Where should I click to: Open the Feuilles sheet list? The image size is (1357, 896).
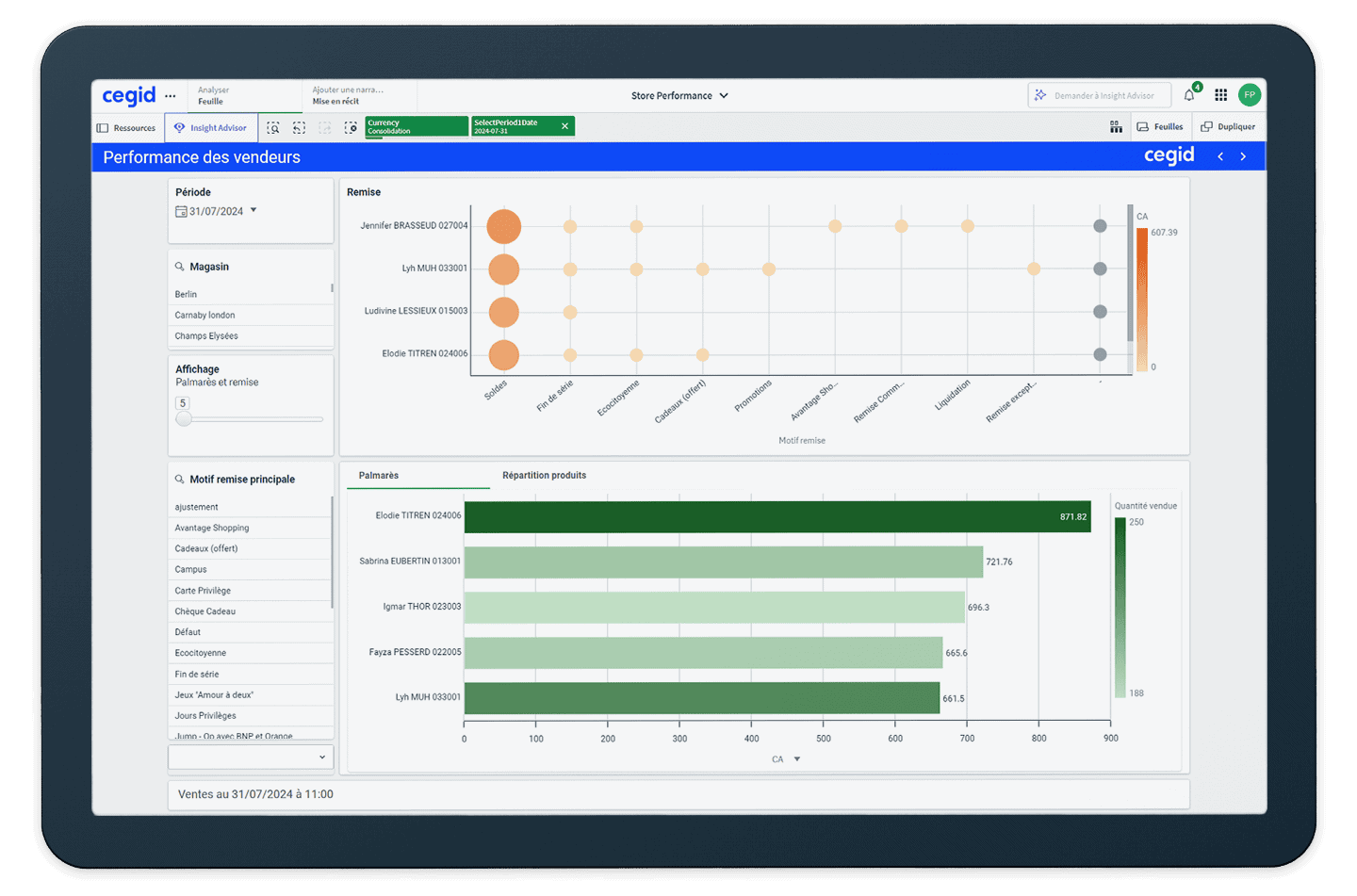[x=1160, y=127]
